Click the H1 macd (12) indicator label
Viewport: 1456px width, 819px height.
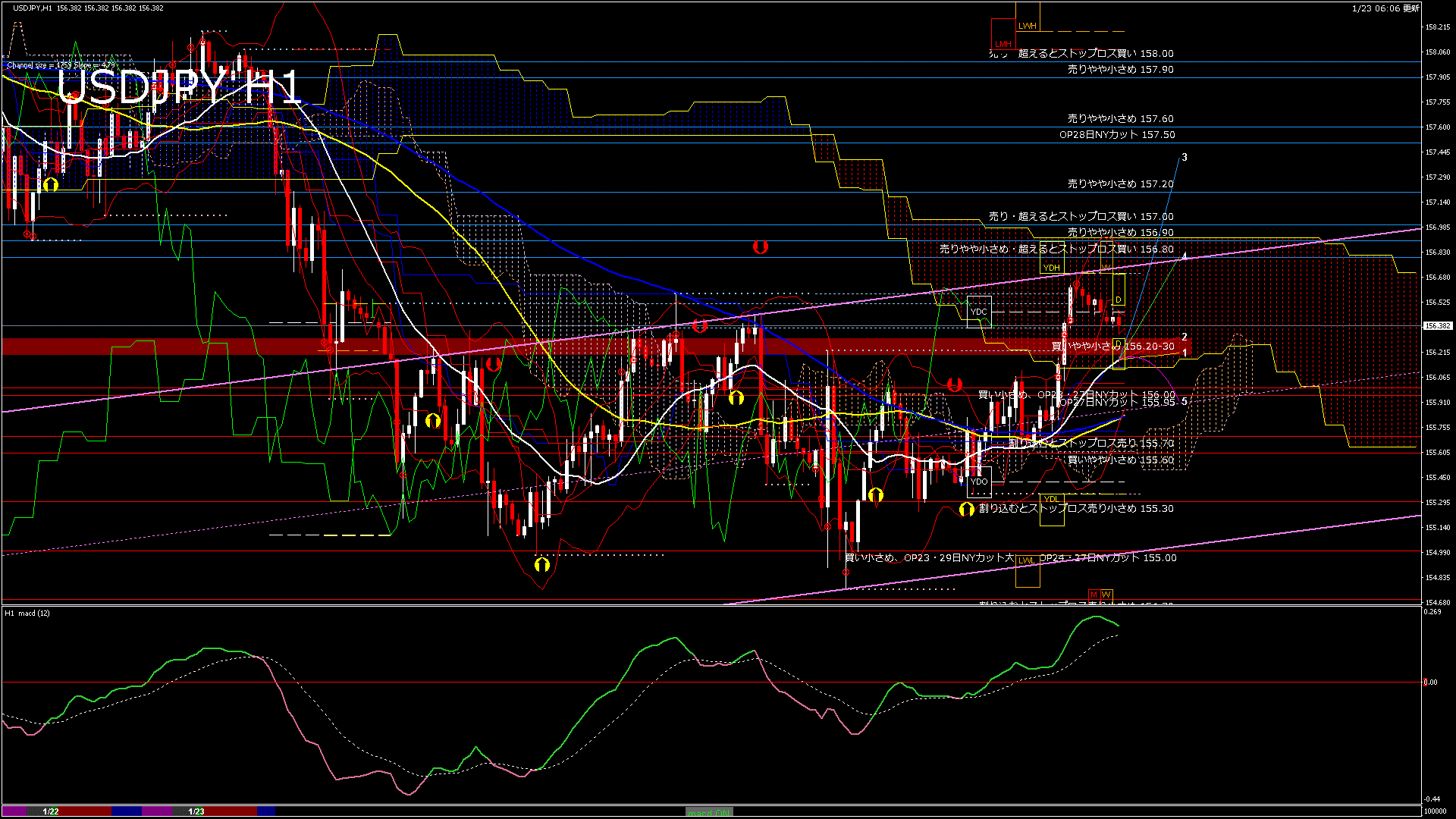[28, 613]
